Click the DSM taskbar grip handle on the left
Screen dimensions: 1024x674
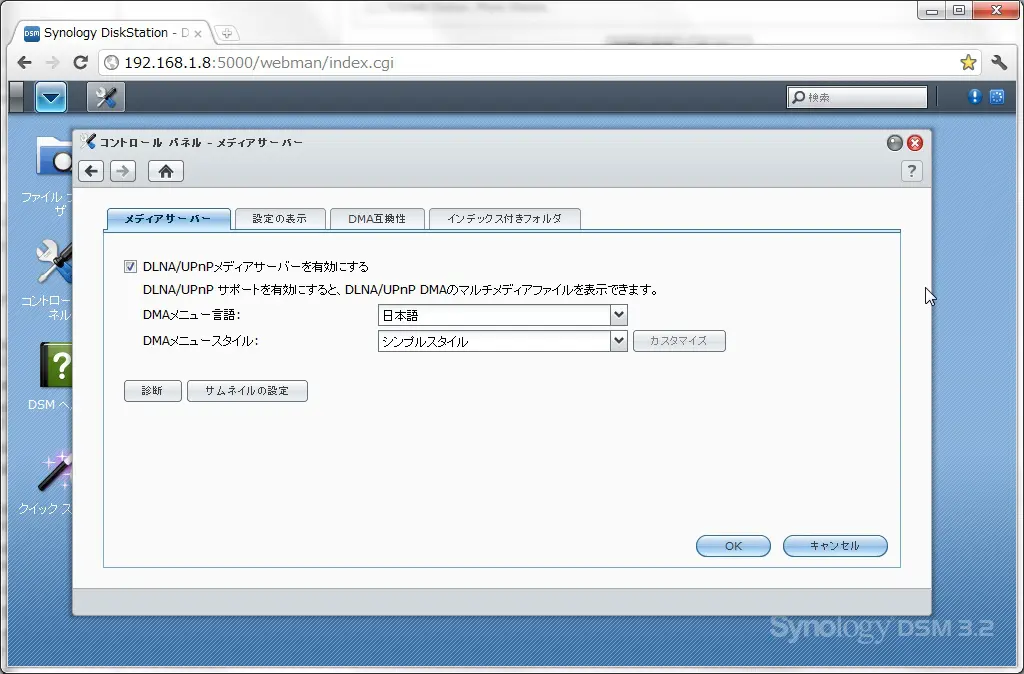tap(17, 97)
